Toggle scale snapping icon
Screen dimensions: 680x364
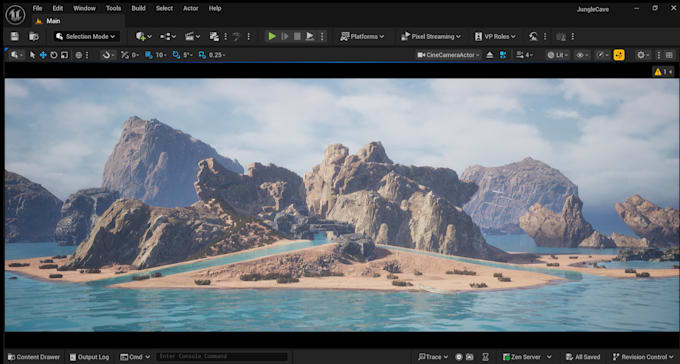(x=202, y=55)
